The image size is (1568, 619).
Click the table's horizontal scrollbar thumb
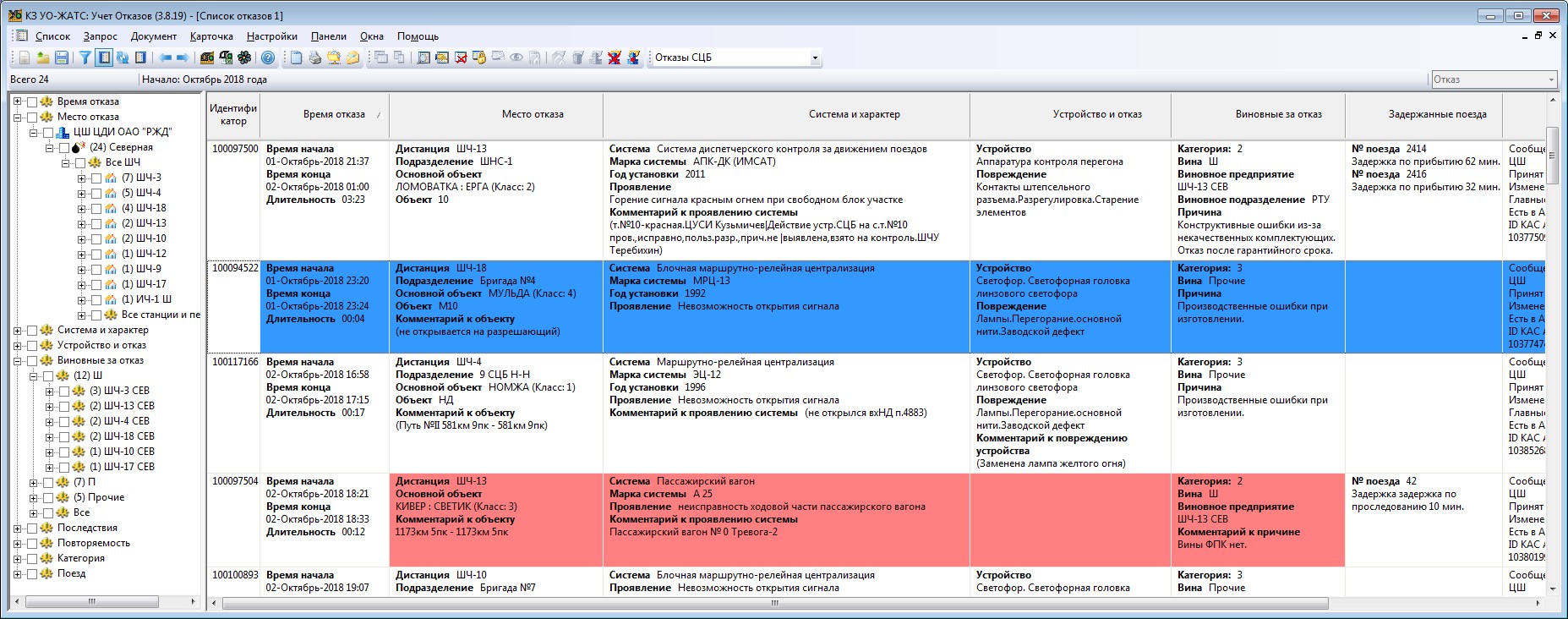click(x=774, y=603)
